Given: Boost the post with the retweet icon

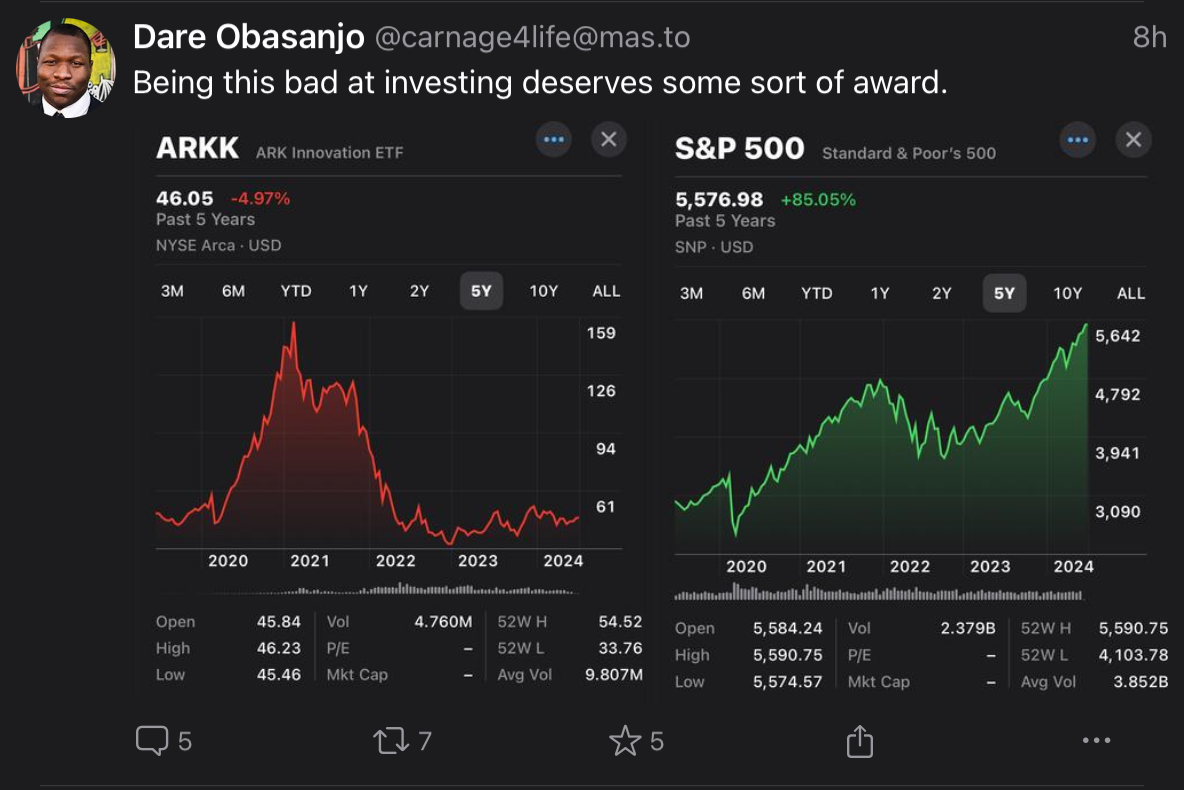Looking at the screenshot, I should click(389, 741).
